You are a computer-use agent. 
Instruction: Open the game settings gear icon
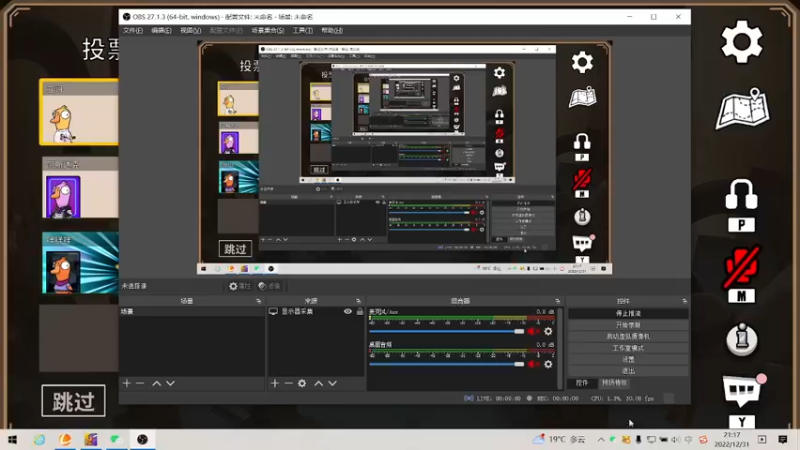741,42
